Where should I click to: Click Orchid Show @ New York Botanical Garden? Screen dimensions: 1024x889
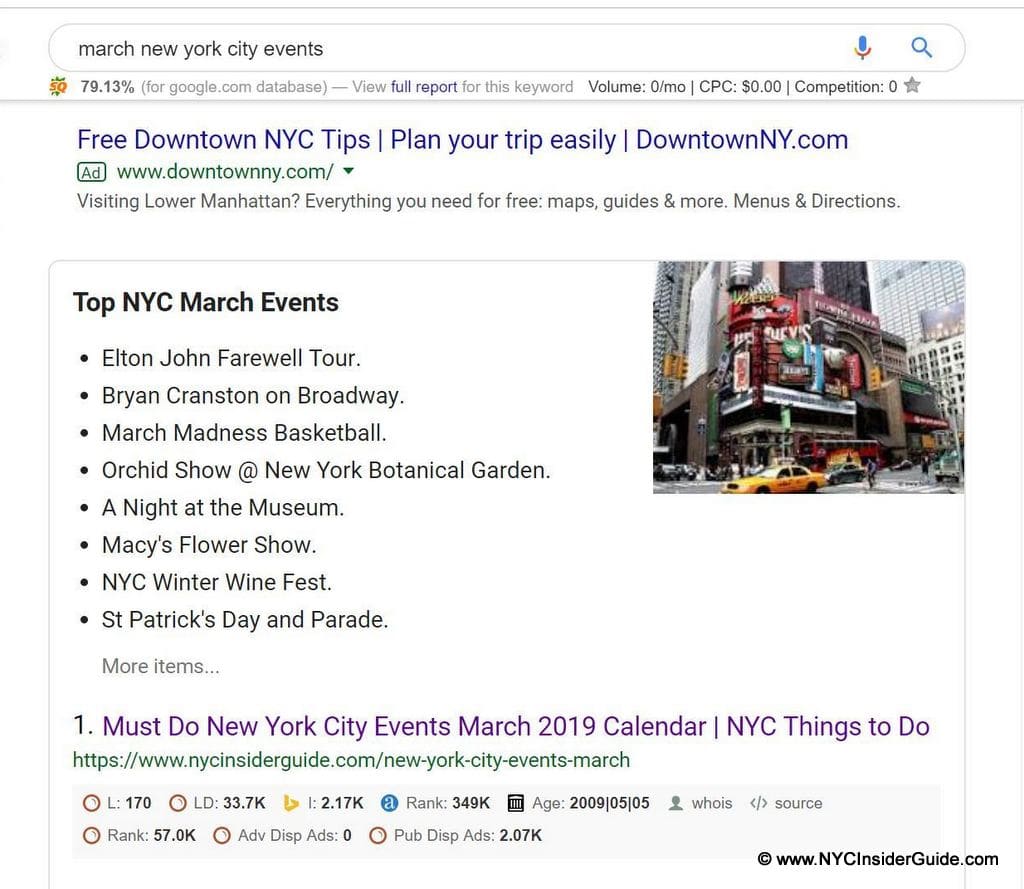[326, 470]
